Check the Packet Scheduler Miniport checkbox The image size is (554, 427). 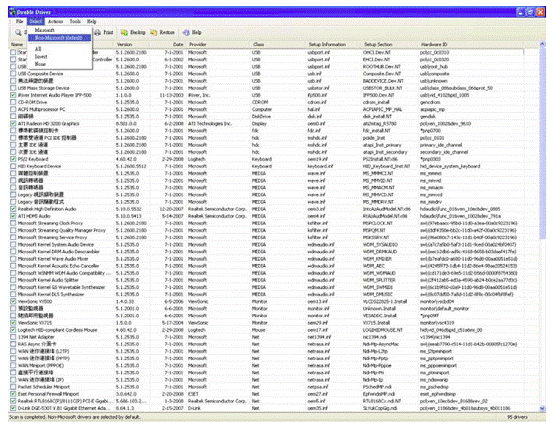point(13,387)
